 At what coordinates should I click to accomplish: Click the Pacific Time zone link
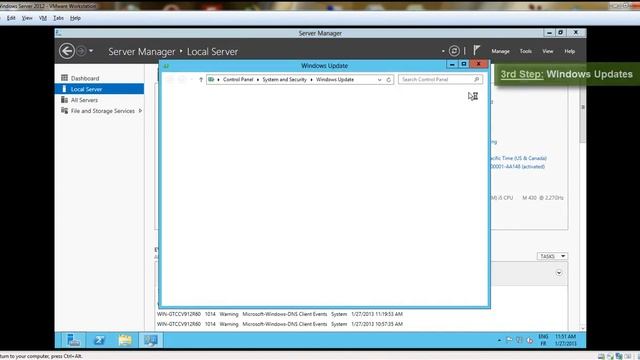coord(518,158)
